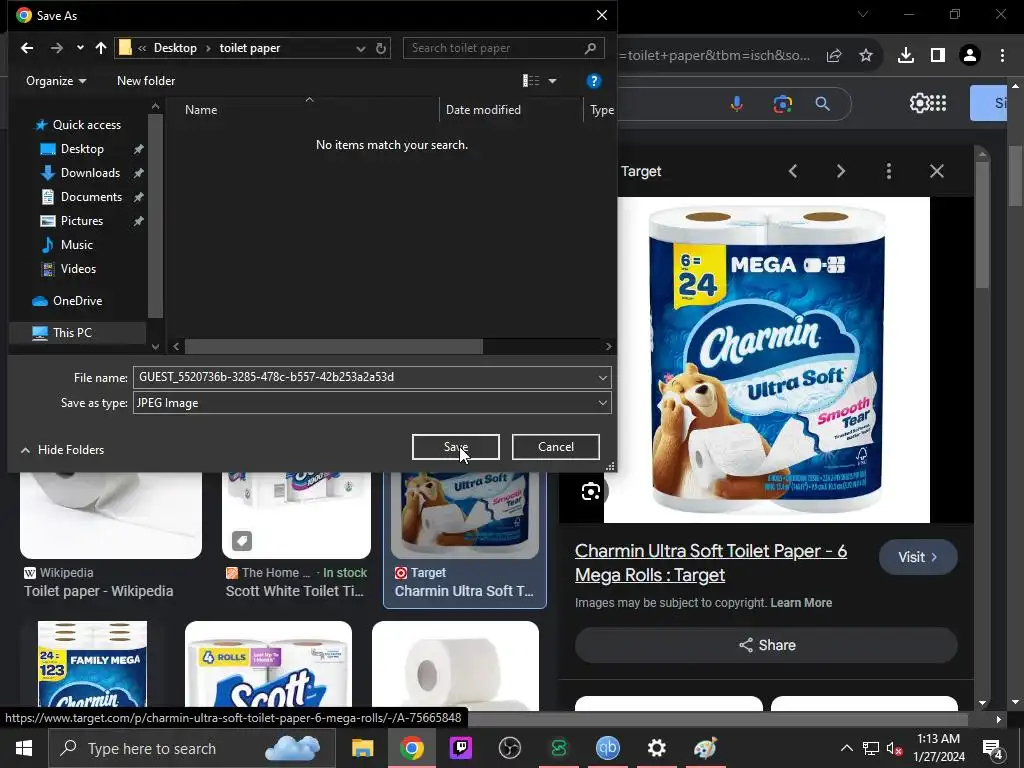Expand the File name dropdown
Image resolution: width=1024 pixels, height=768 pixels.
click(x=603, y=377)
